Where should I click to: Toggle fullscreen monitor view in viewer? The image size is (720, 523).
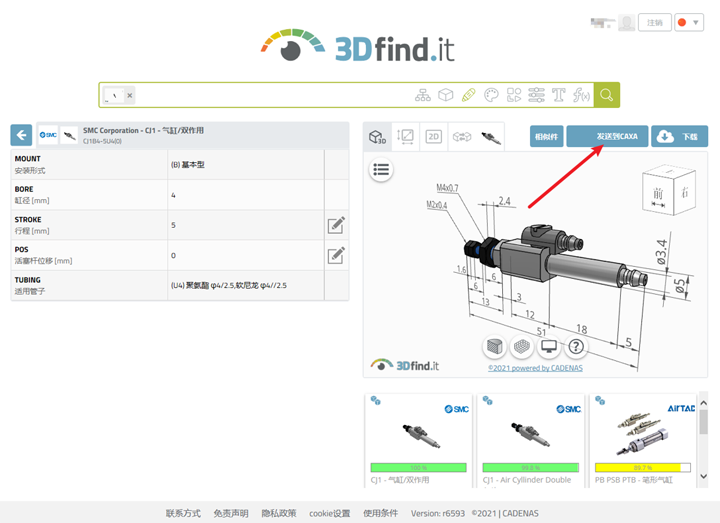pos(549,346)
